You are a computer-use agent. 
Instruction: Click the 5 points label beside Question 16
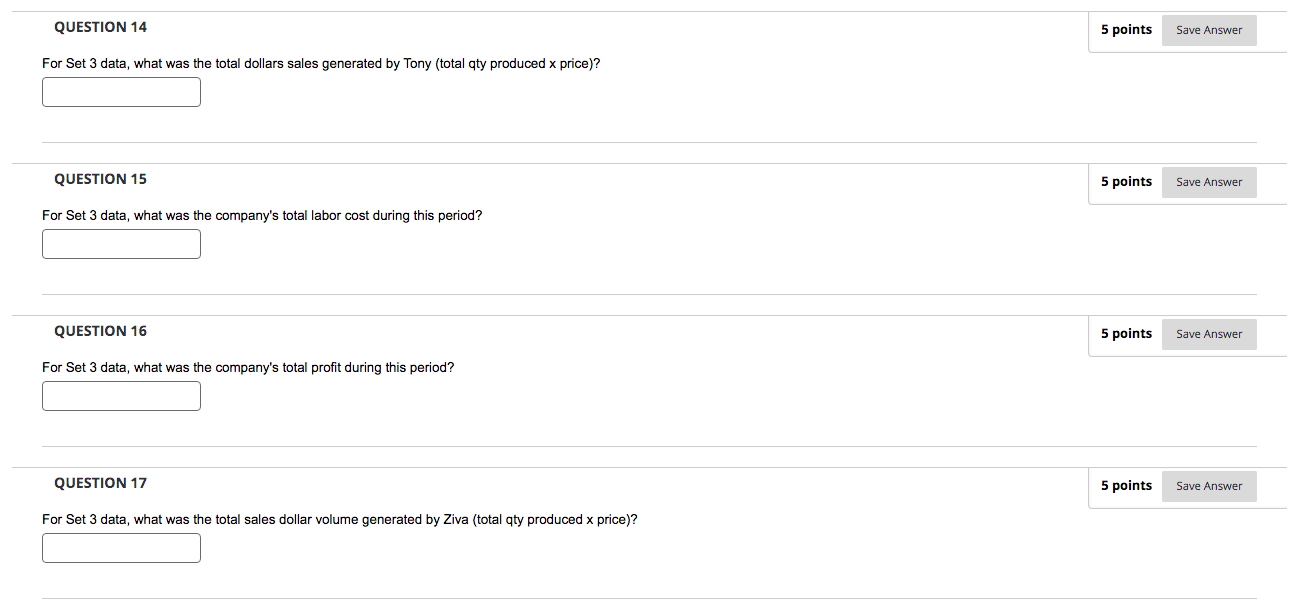tap(1126, 333)
